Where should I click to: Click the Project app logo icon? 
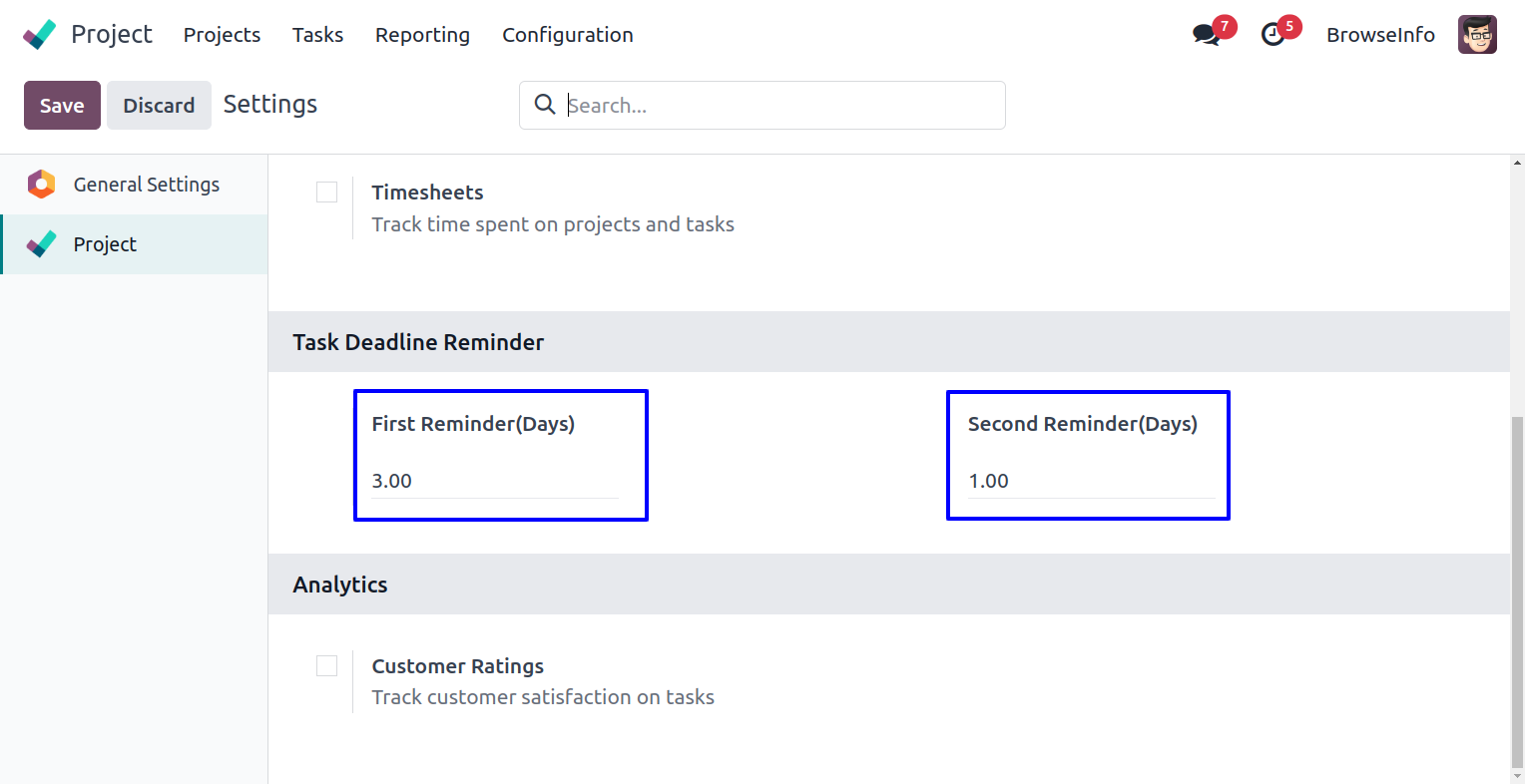[40, 35]
